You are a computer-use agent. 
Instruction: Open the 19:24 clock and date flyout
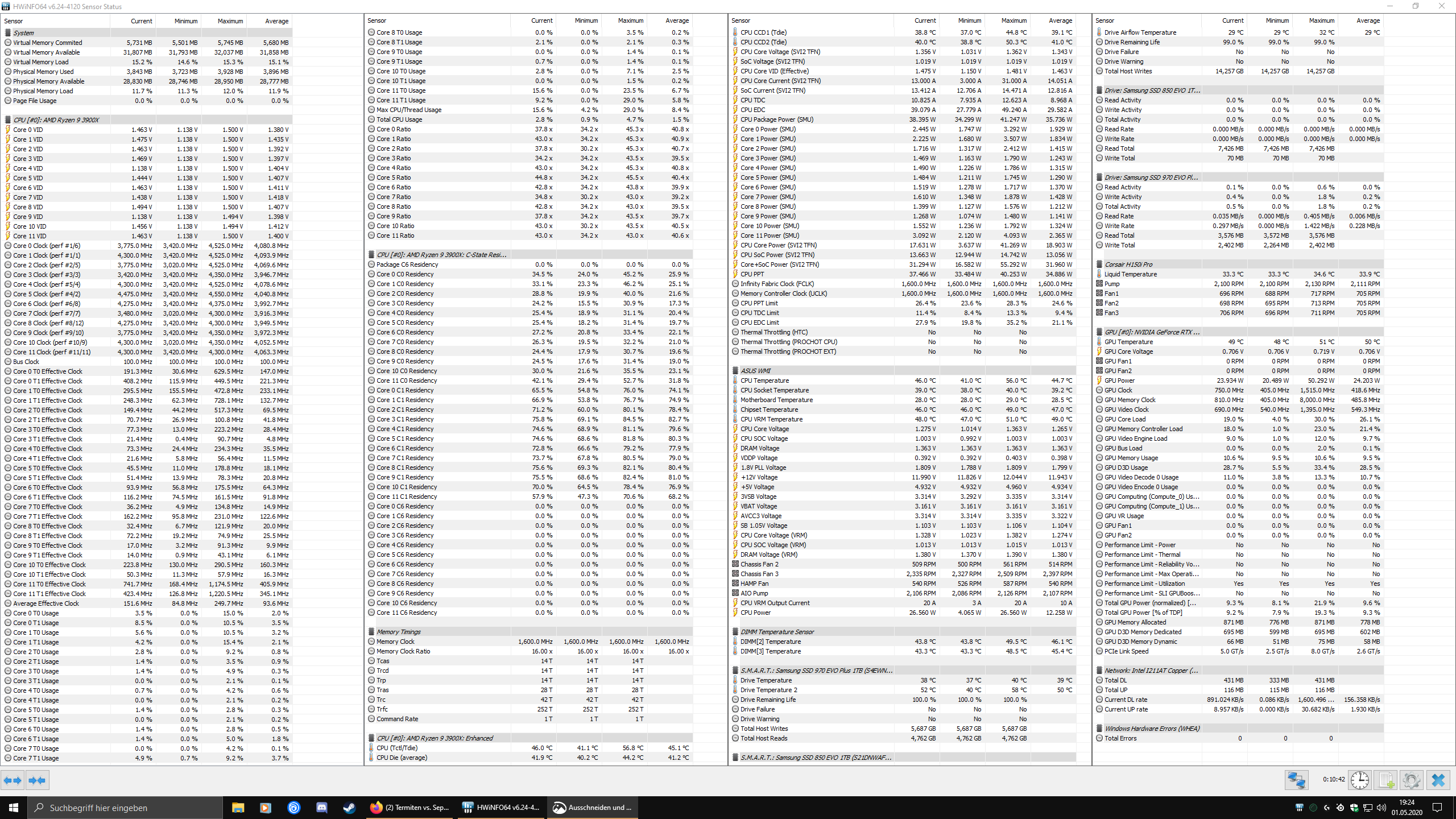1407,808
